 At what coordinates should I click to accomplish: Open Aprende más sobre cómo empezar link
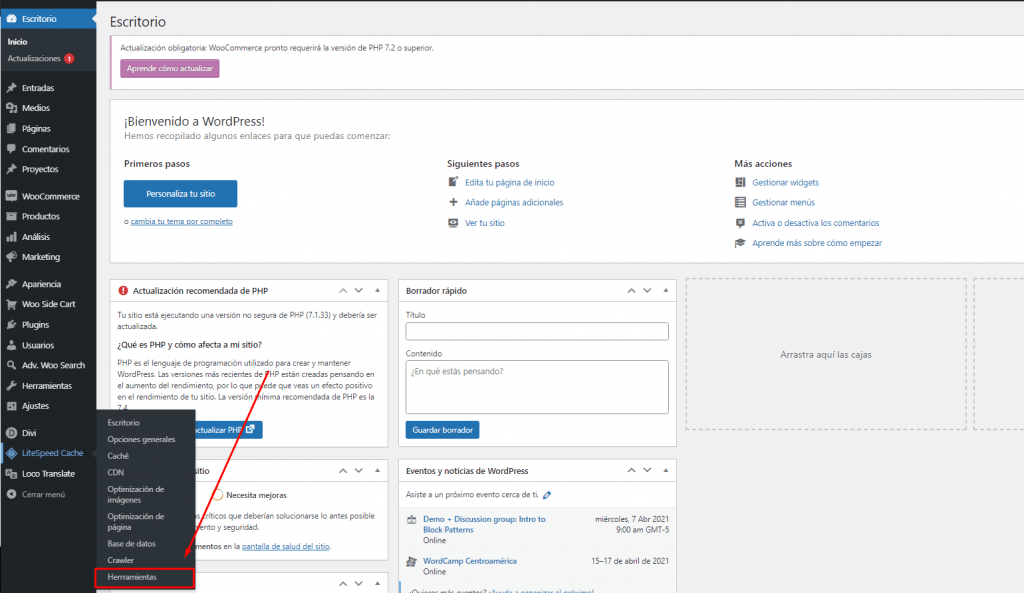tap(817, 243)
